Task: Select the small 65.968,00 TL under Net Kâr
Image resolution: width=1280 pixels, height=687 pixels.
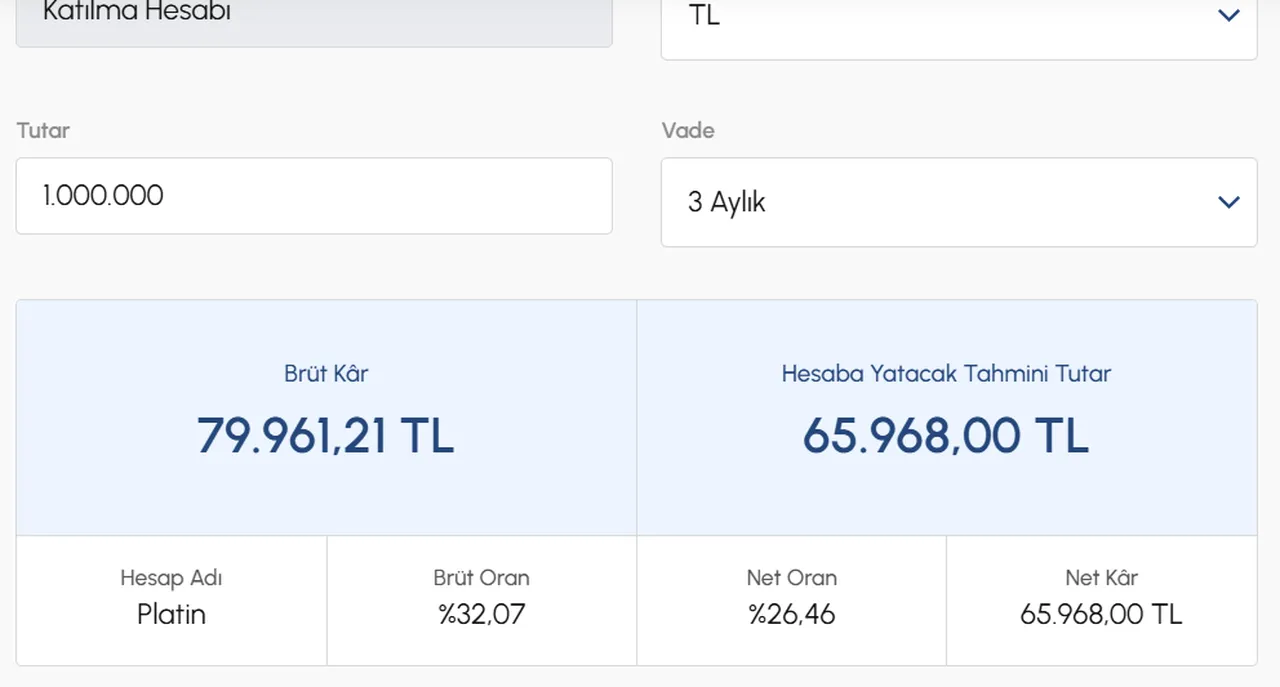Action: pyautogui.click(x=1101, y=614)
